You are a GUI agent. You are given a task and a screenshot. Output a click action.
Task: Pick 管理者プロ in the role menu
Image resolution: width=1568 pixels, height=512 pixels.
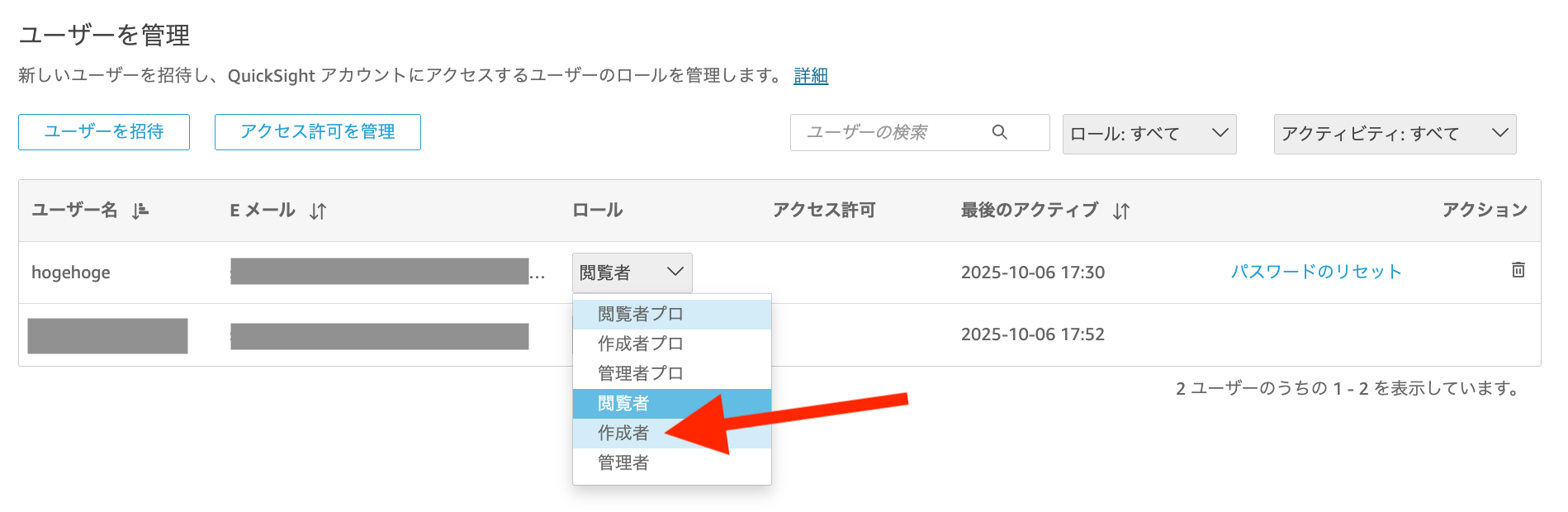[641, 373]
